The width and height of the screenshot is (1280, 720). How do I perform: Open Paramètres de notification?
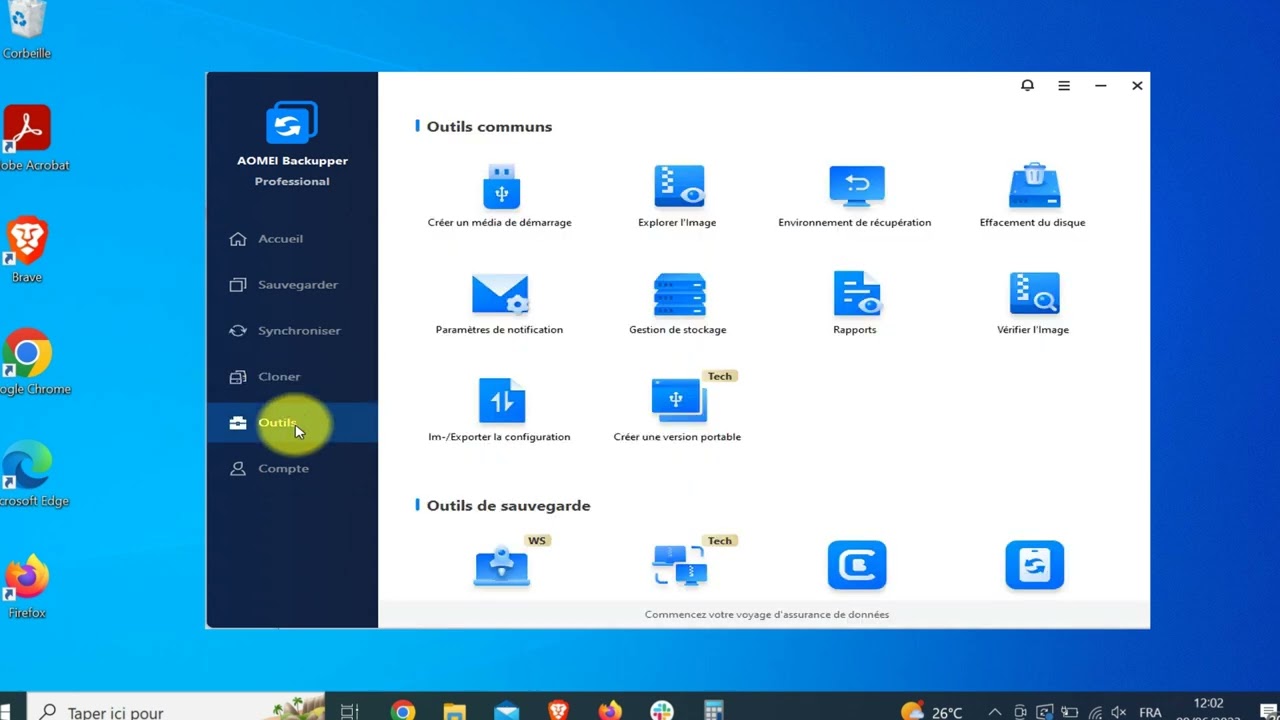tap(500, 303)
